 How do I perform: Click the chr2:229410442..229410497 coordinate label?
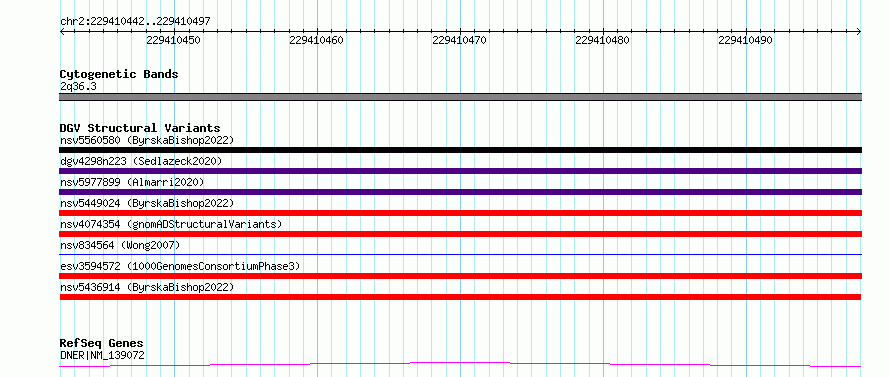pyautogui.click(x=135, y=21)
